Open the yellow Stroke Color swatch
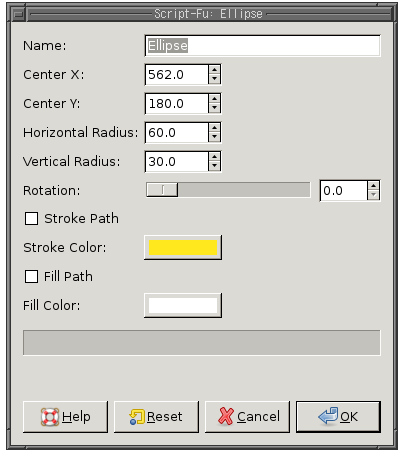The image size is (401, 459). click(183, 248)
